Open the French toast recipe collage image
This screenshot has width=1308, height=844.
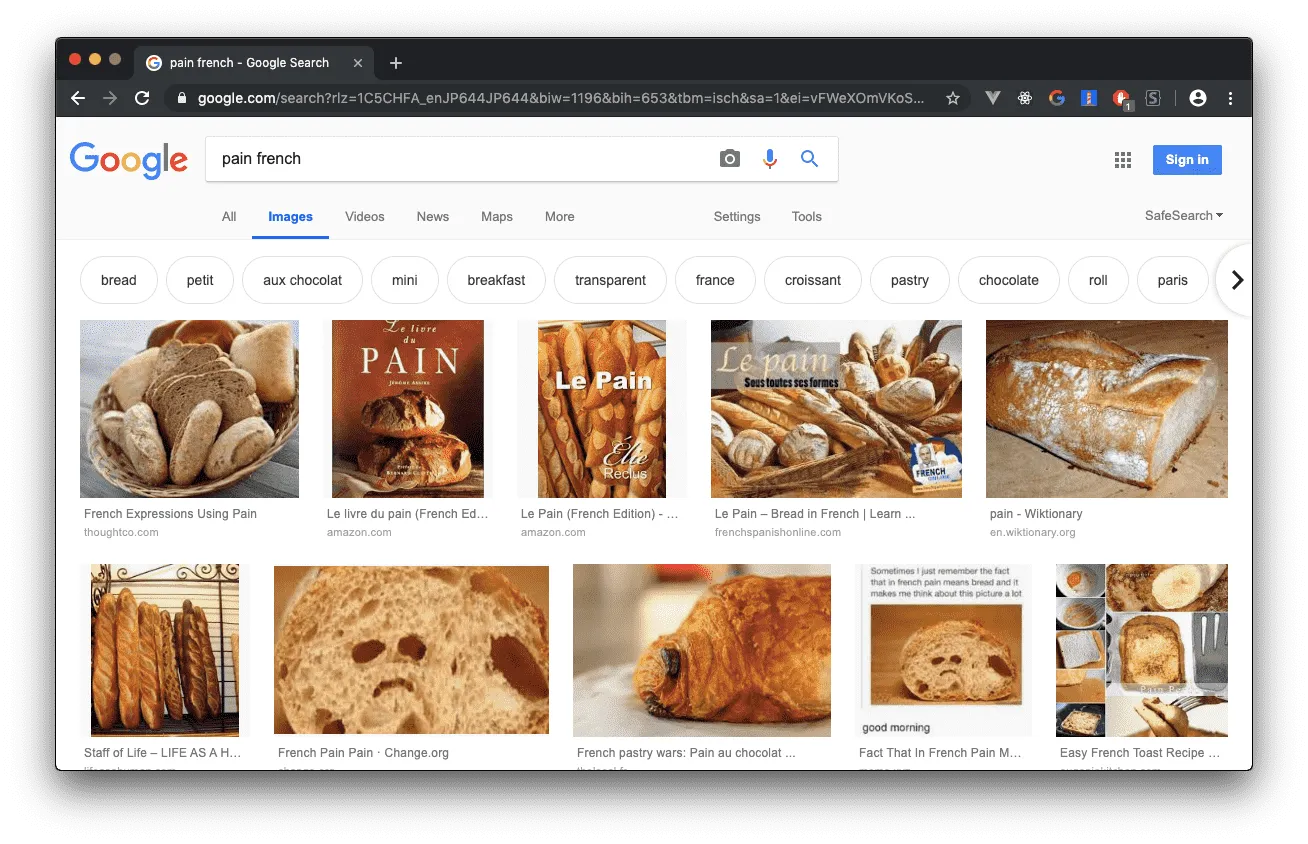[x=1142, y=650]
